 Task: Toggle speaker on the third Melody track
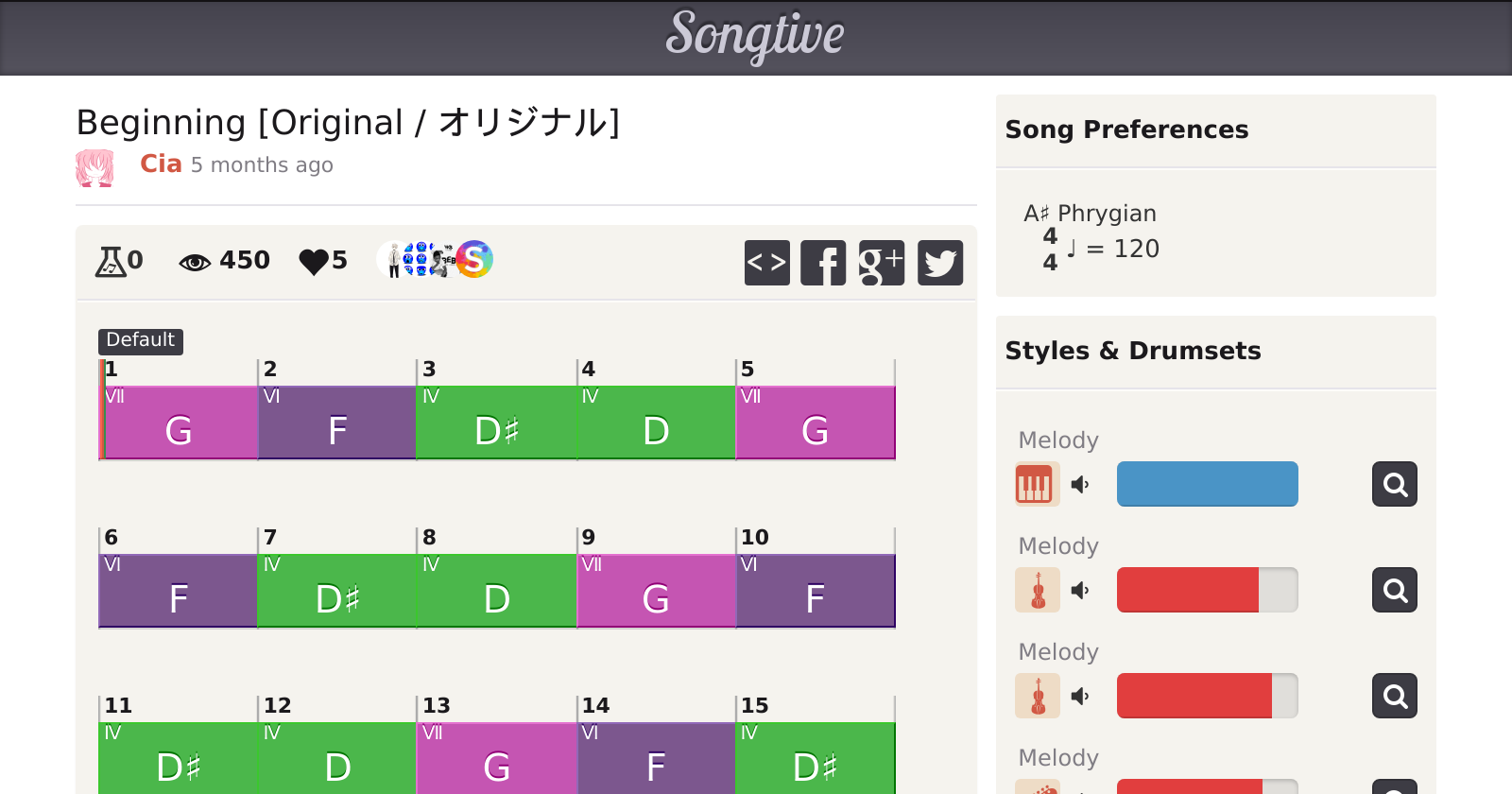[1080, 697]
